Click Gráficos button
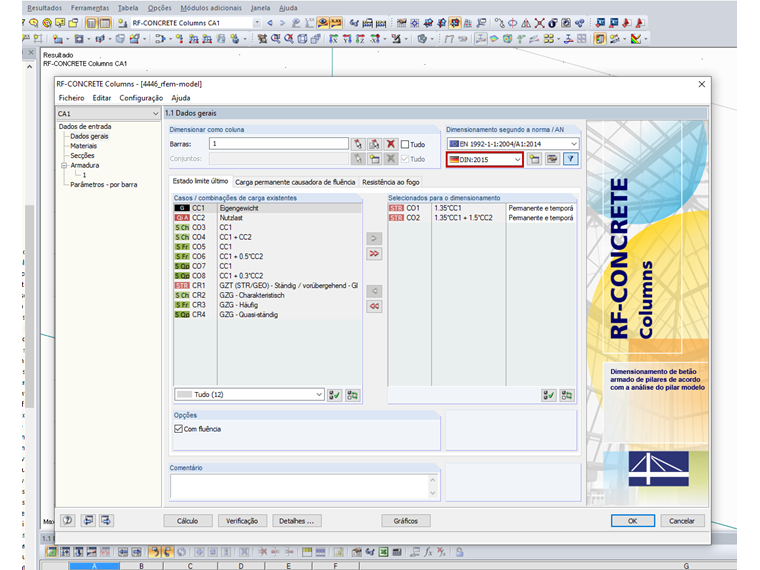The width and height of the screenshot is (760, 570). coord(406,521)
